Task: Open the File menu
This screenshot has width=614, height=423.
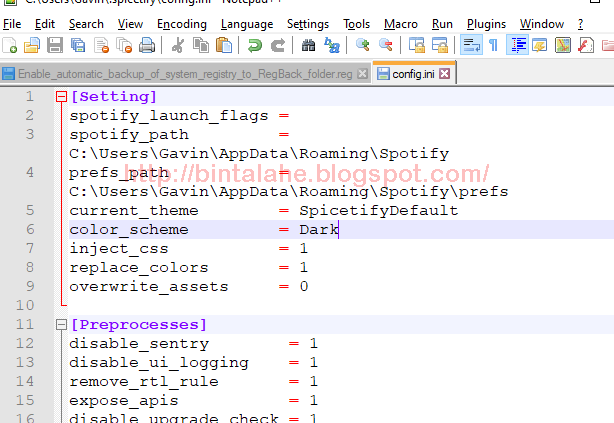Action: click(x=12, y=24)
